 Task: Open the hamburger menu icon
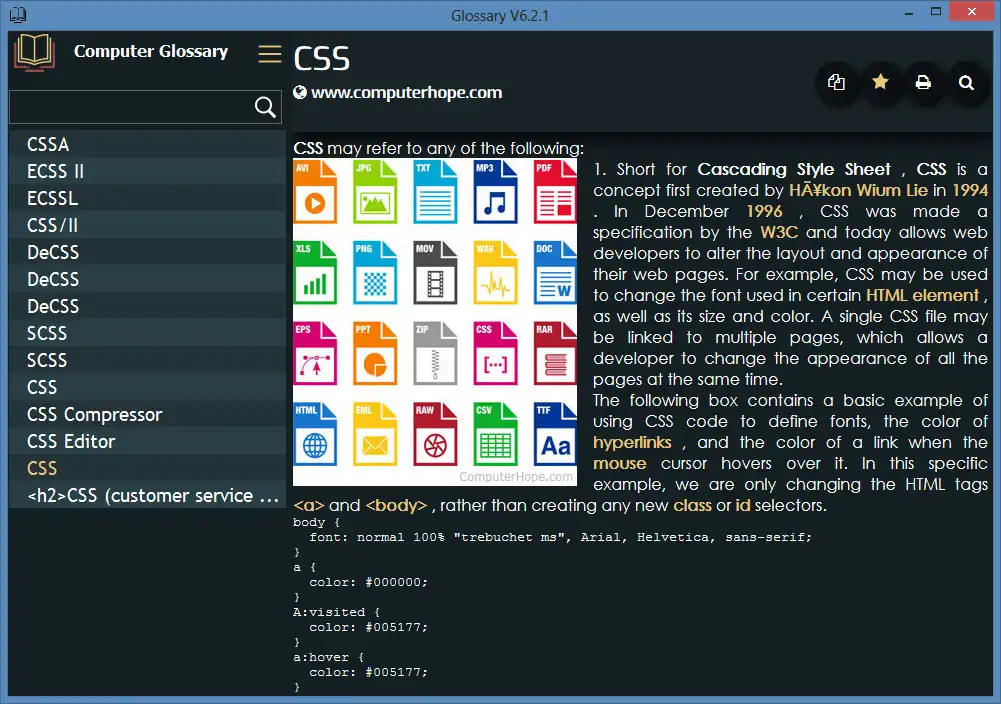click(x=269, y=54)
